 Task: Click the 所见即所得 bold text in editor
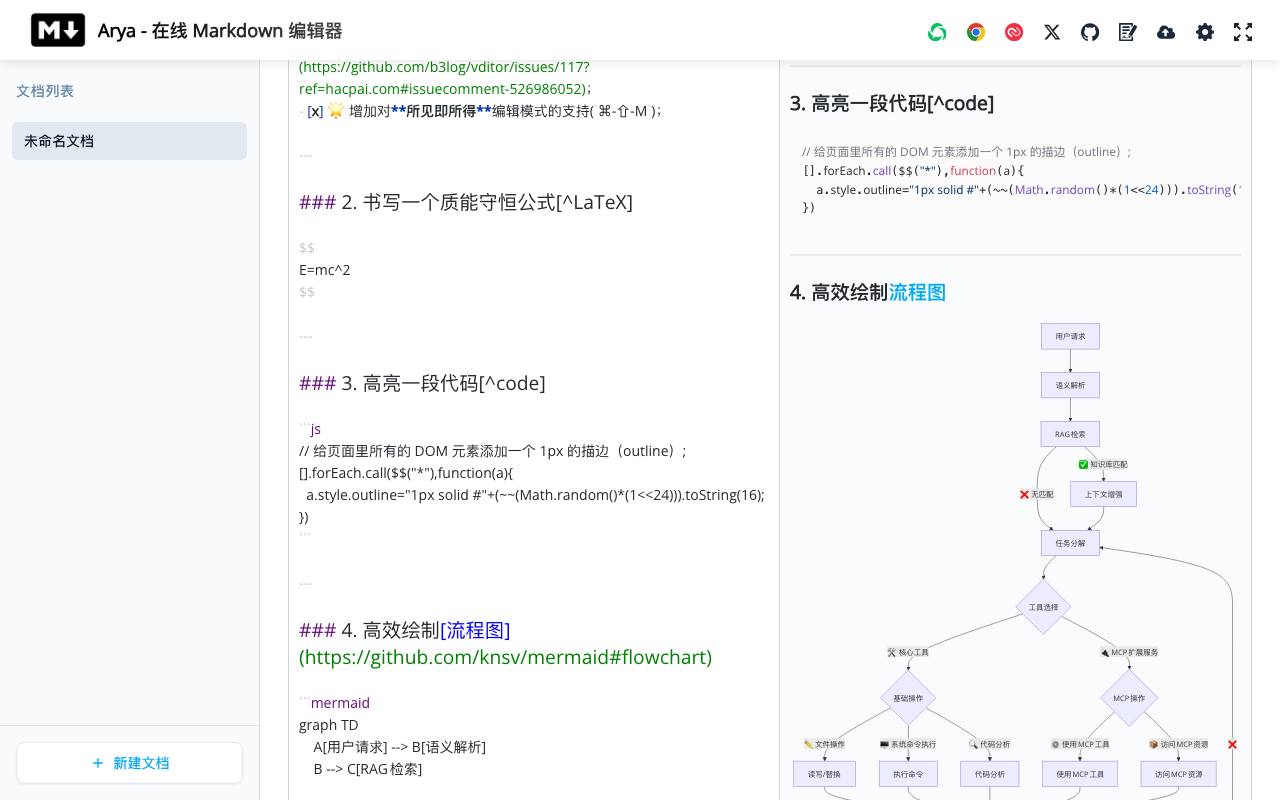441,111
